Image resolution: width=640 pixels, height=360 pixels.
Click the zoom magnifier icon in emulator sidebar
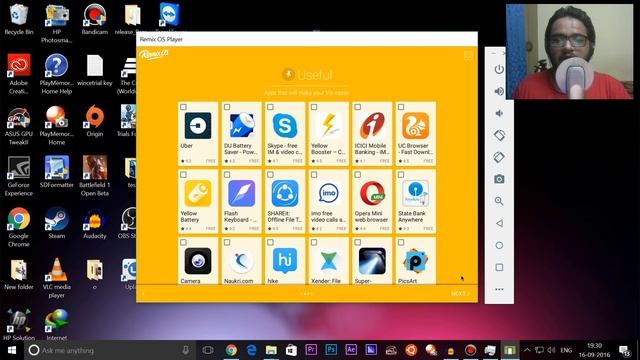point(499,201)
